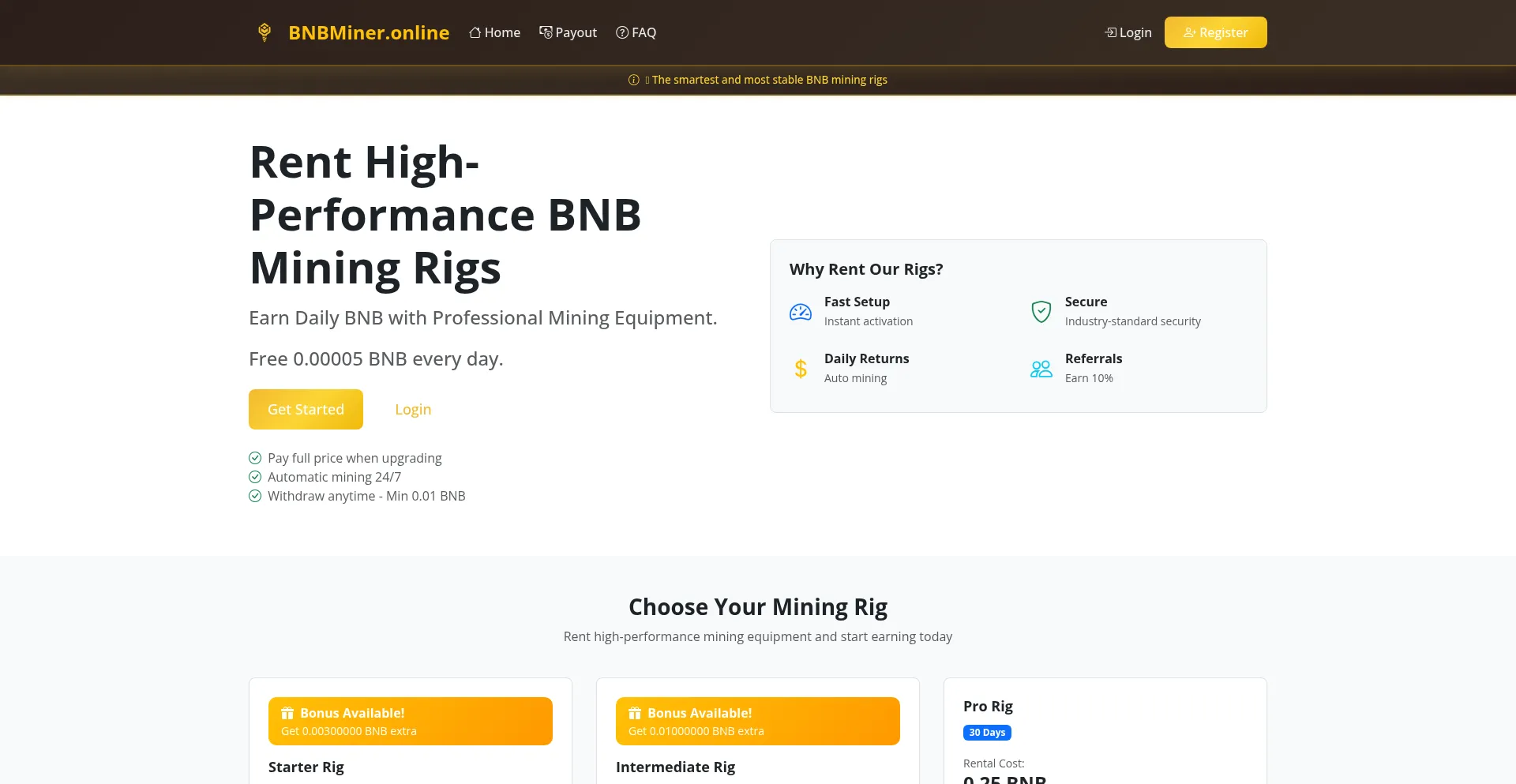
Task: Click the Login link beside Get Started
Action: [413, 409]
